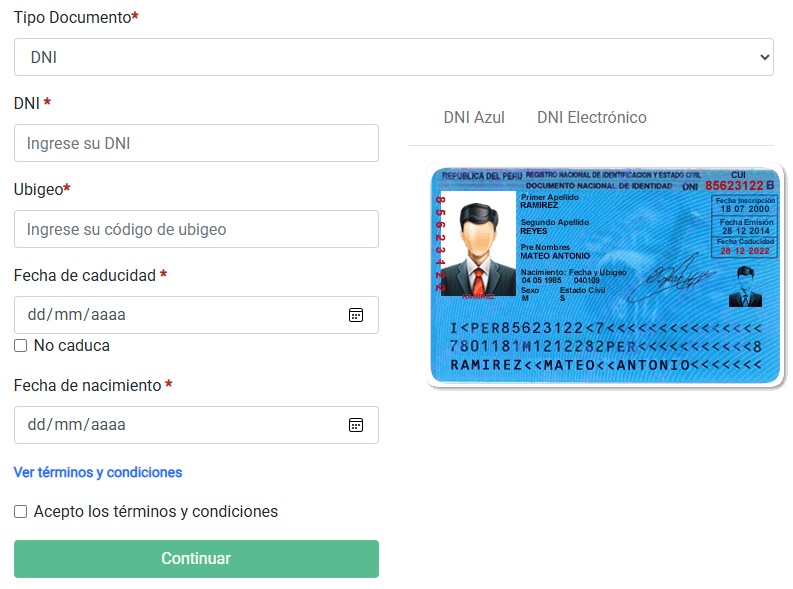Enable the No caduca checkbox
The width and height of the screenshot is (793, 589).
point(20,346)
